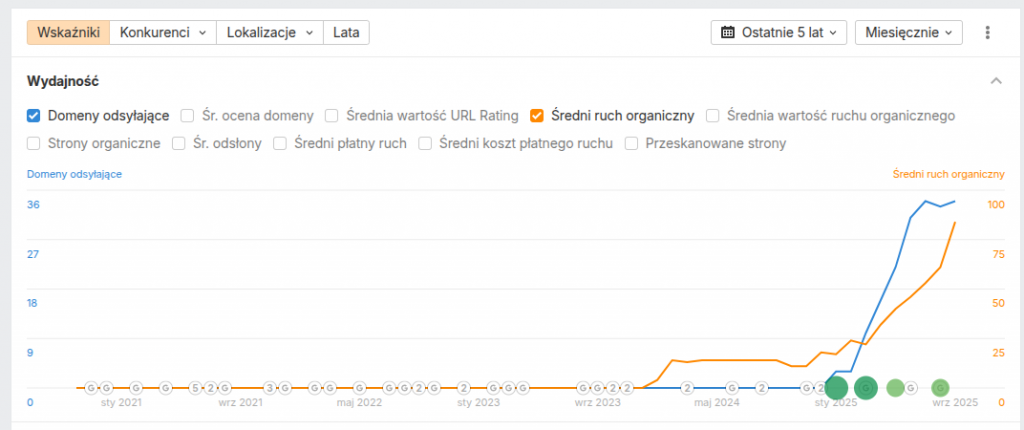The image size is (1024, 430).
Task: Open the Miesięcznie interval dropdown
Action: tap(908, 32)
